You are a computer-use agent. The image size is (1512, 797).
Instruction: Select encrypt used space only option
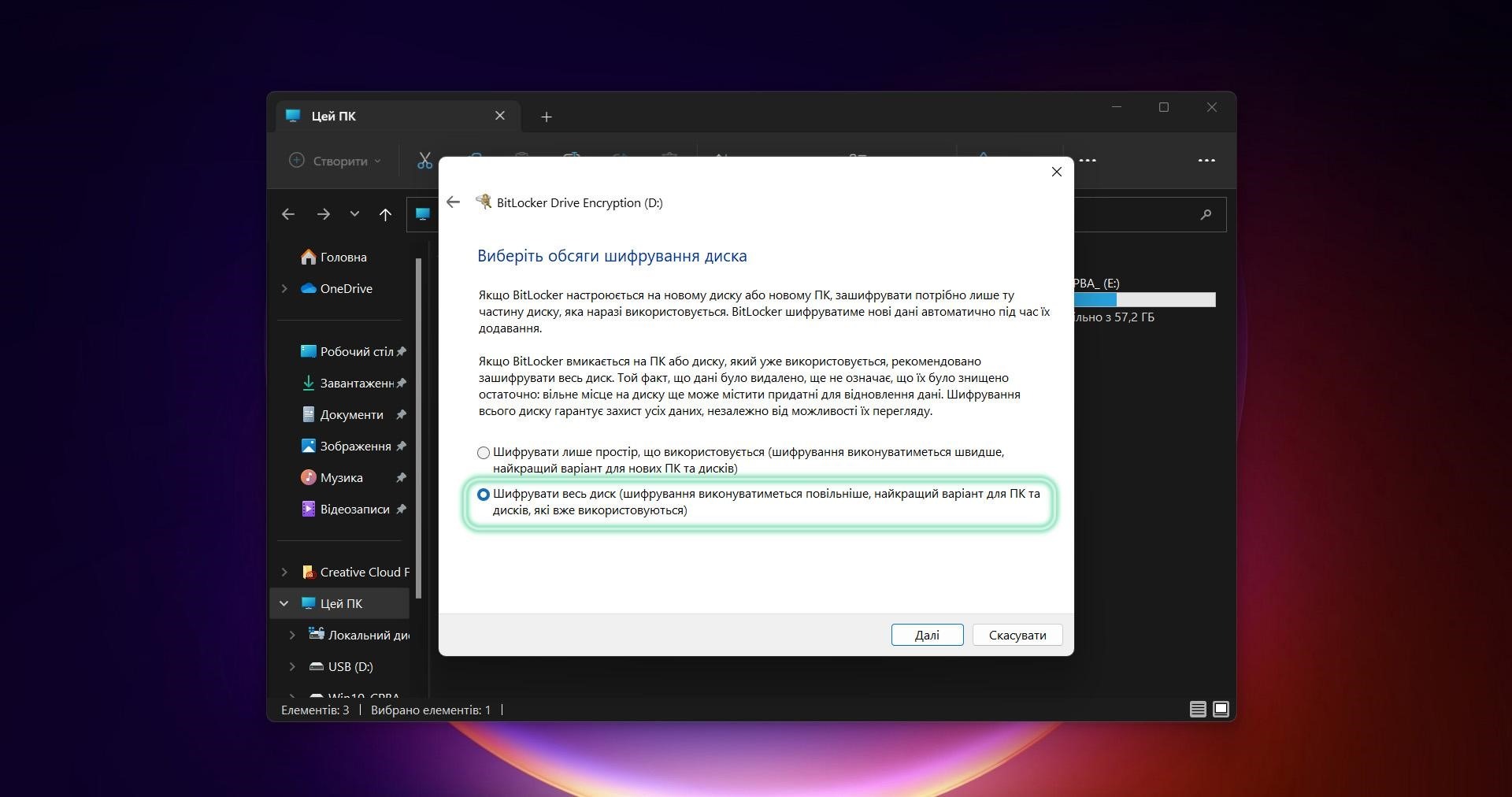(x=484, y=453)
